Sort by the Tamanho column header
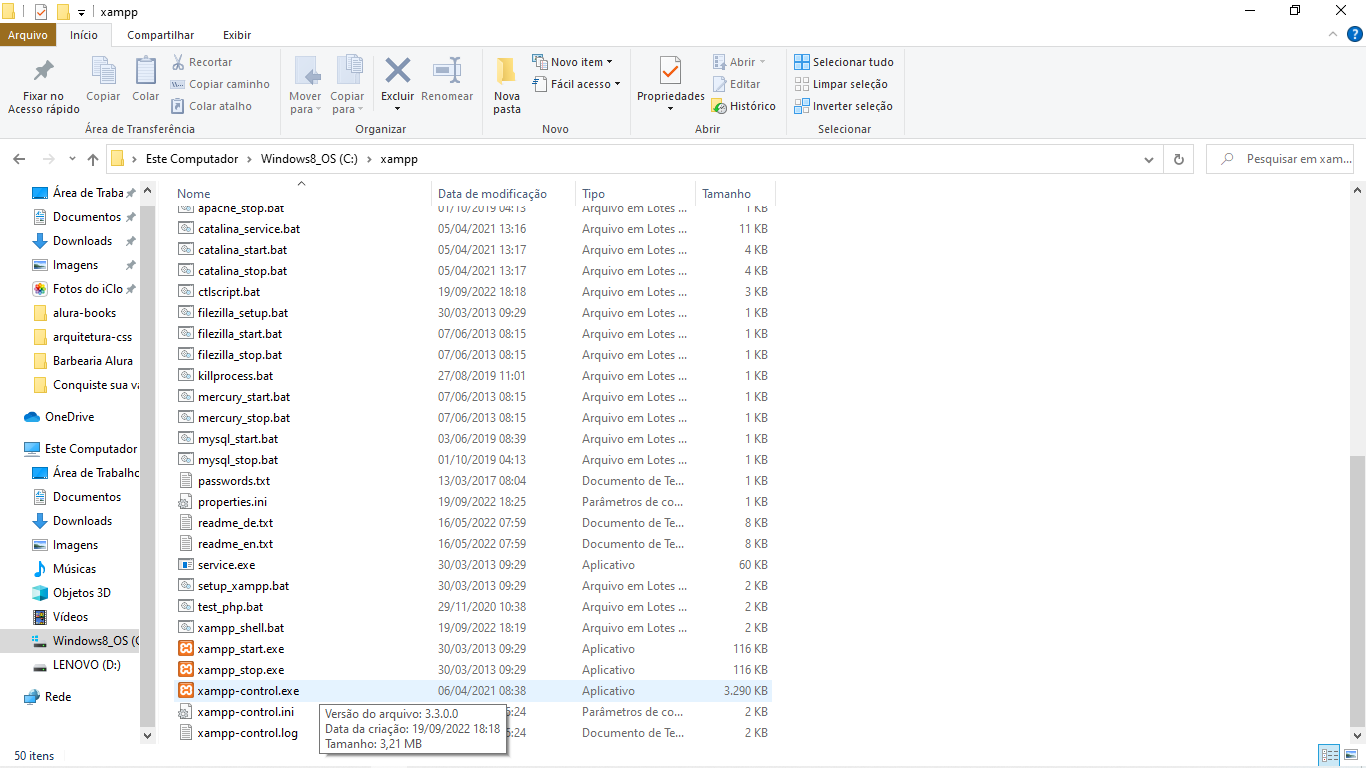This screenshot has height=768, width=1366. [x=726, y=194]
